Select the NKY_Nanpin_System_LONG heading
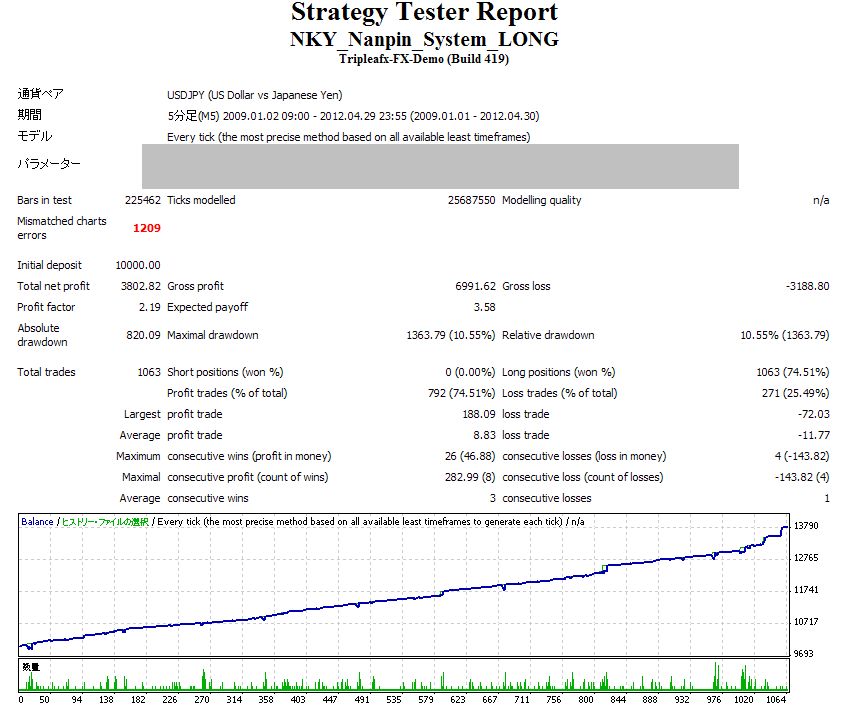Screen dimensions: 847x709 [x=424, y=39]
